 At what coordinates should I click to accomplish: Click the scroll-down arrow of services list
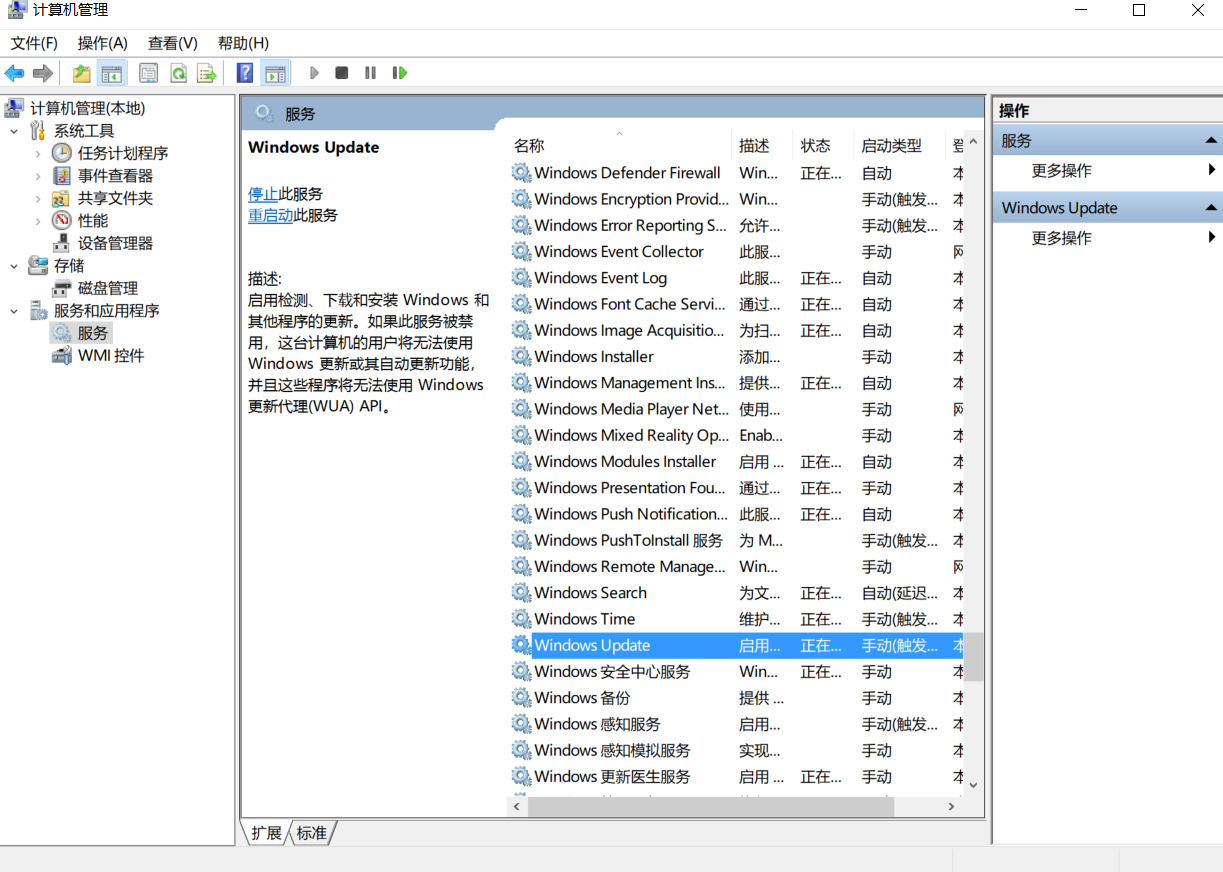(x=973, y=785)
